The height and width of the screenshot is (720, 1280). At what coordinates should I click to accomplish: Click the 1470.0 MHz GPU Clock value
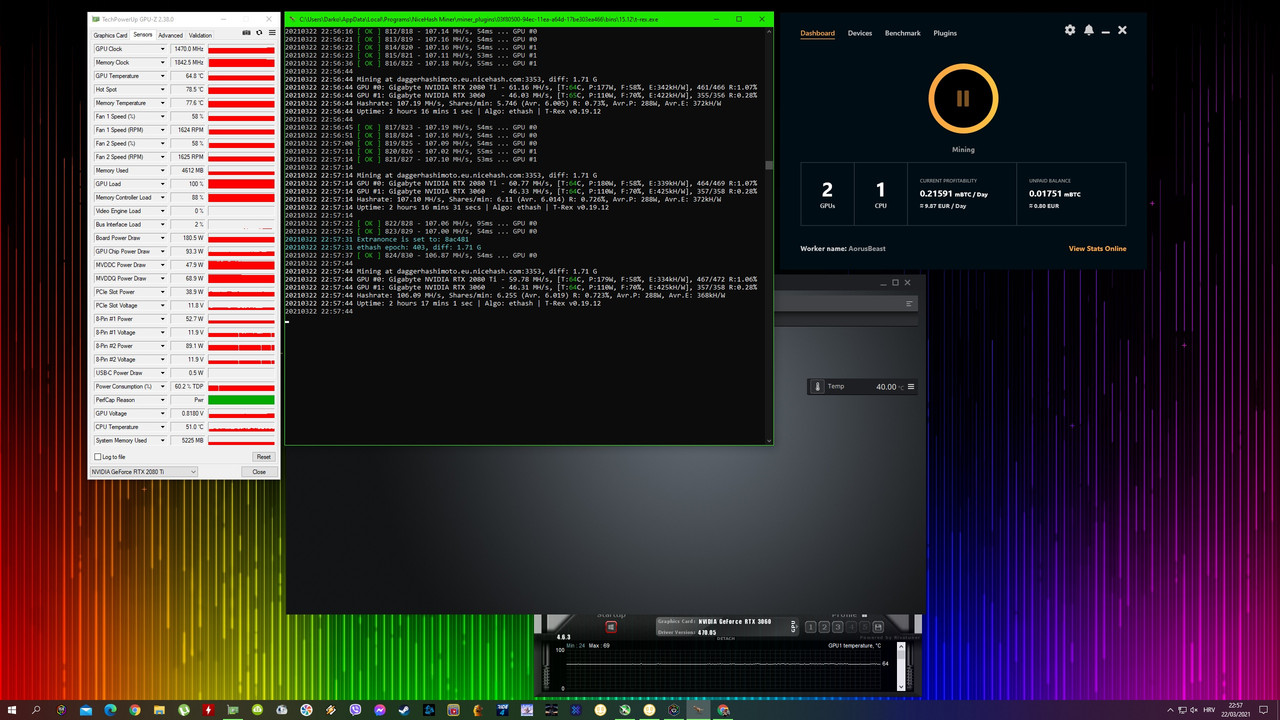[x=188, y=49]
